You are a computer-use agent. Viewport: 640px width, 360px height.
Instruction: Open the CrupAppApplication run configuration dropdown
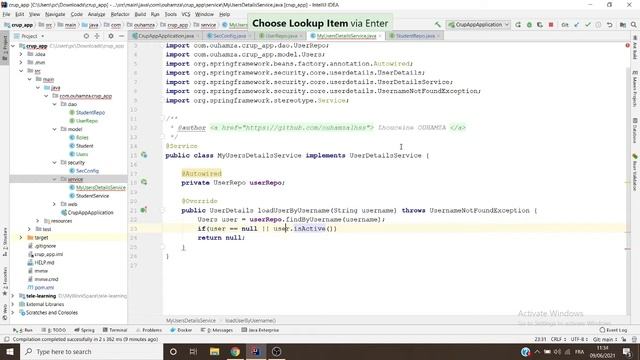(x=478, y=24)
